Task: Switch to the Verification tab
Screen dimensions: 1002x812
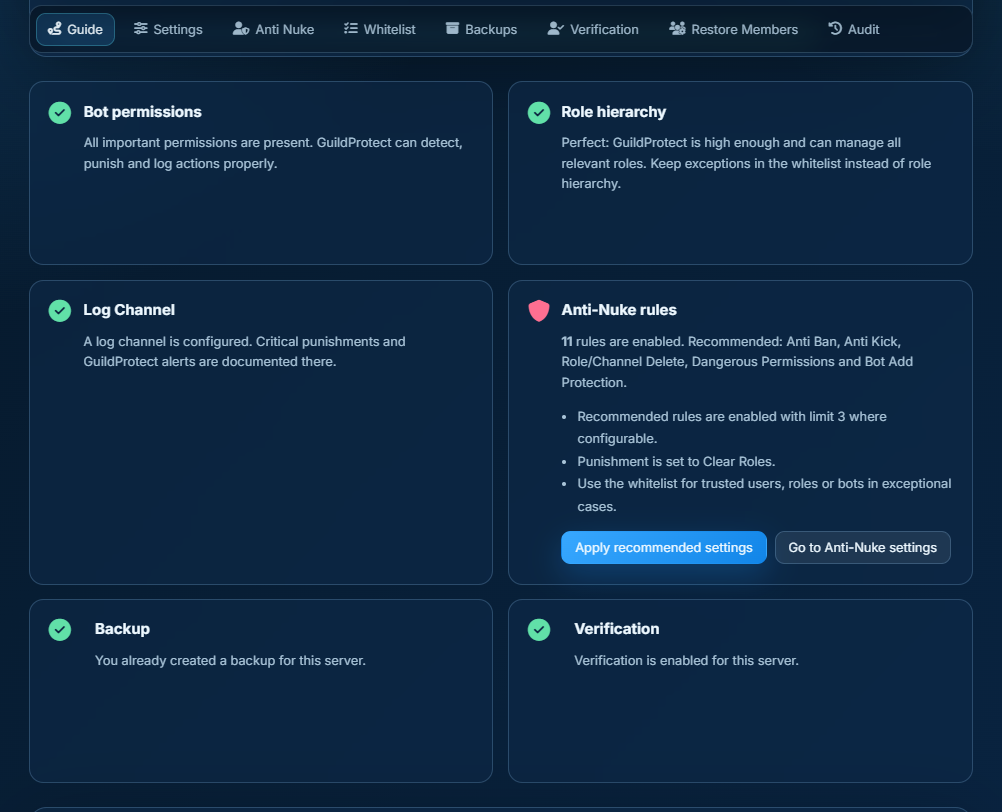Action: [593, 29]
